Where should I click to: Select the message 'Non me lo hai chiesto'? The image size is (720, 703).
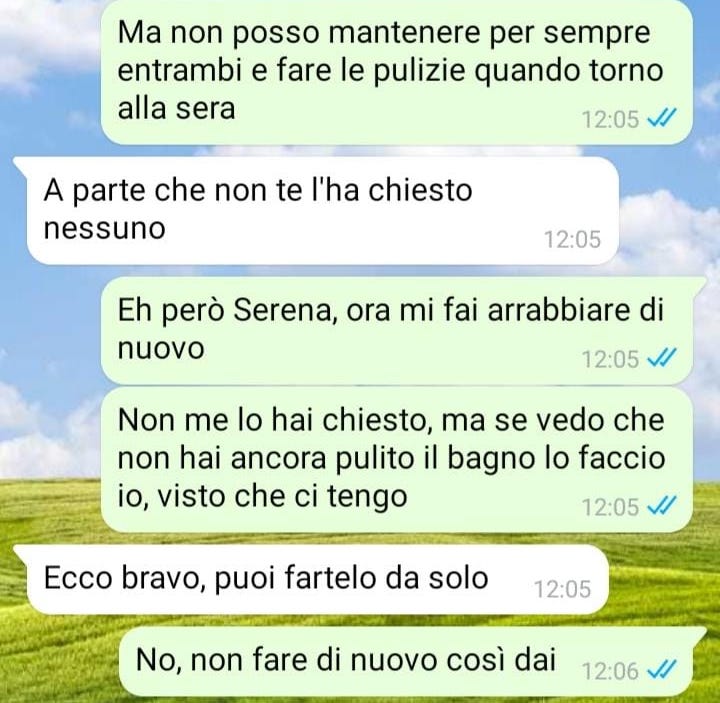point(396,459)
